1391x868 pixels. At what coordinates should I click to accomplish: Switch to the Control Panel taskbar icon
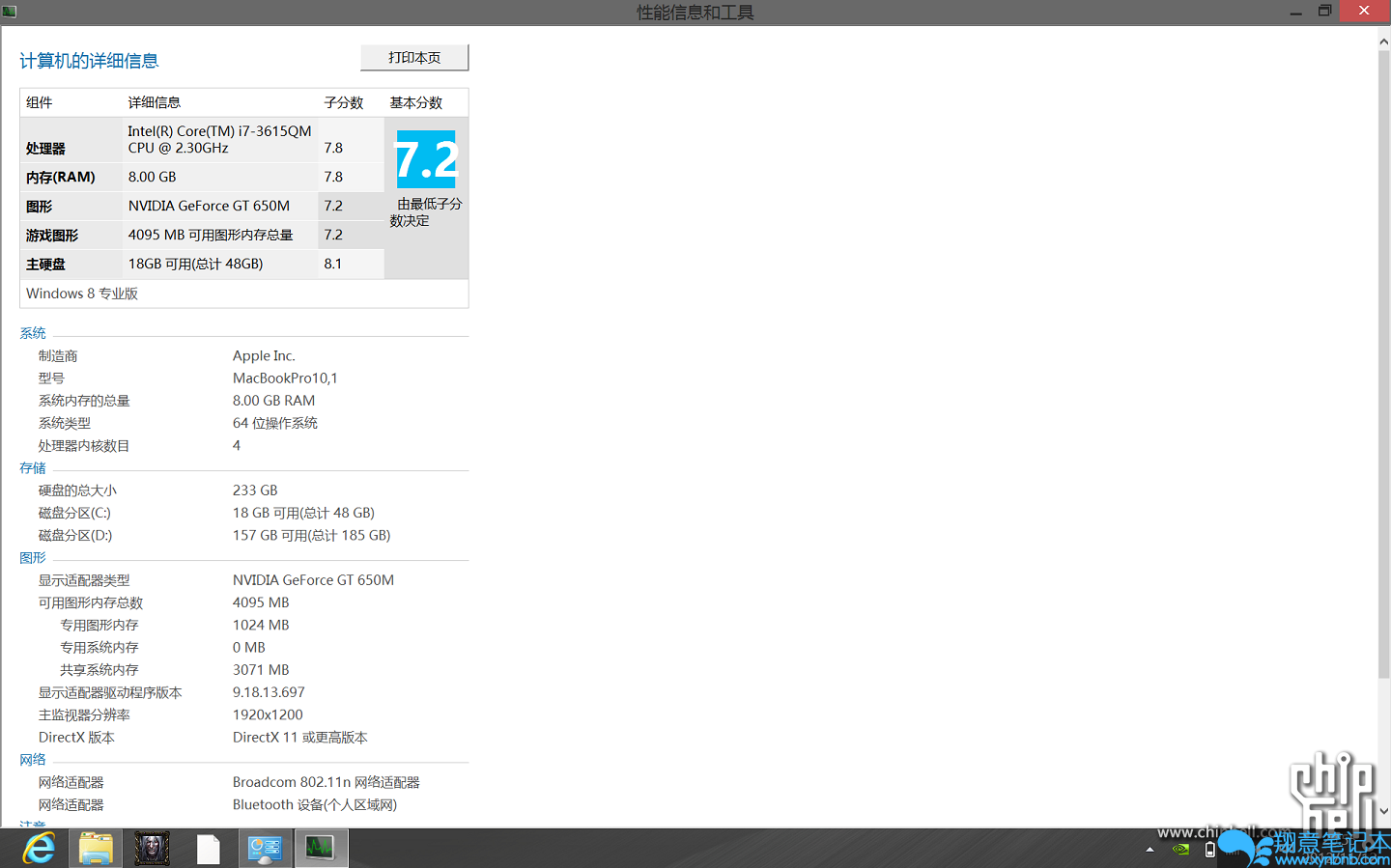click(265, 849)
